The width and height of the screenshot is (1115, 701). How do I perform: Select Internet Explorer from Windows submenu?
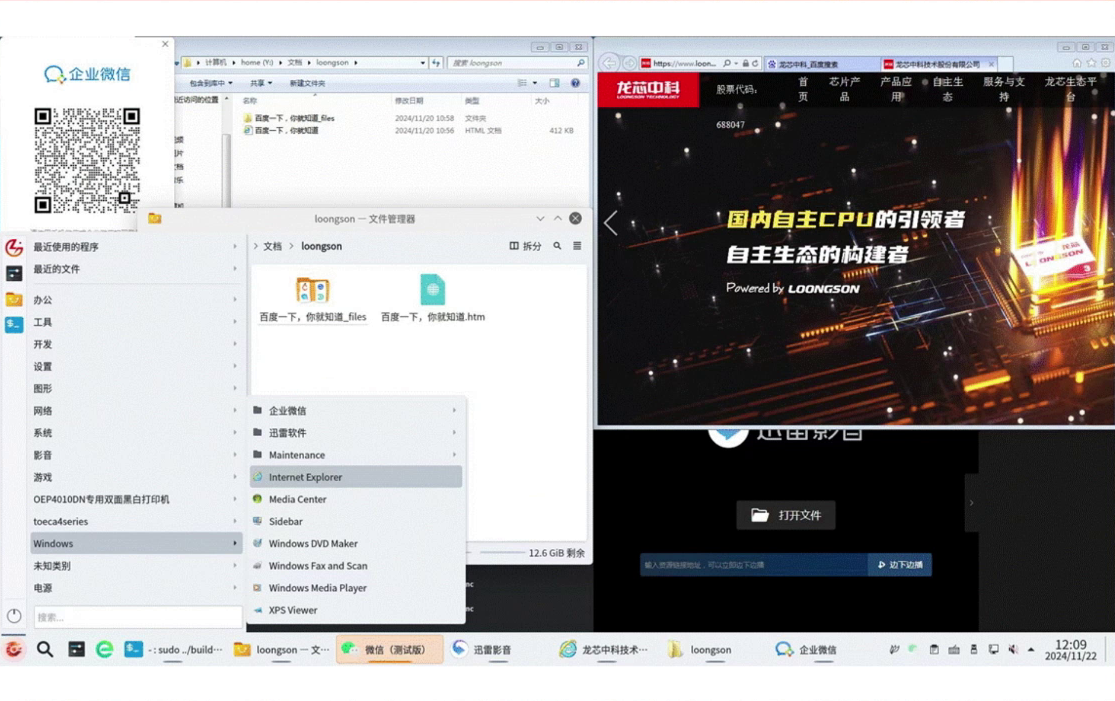(356, 476)
